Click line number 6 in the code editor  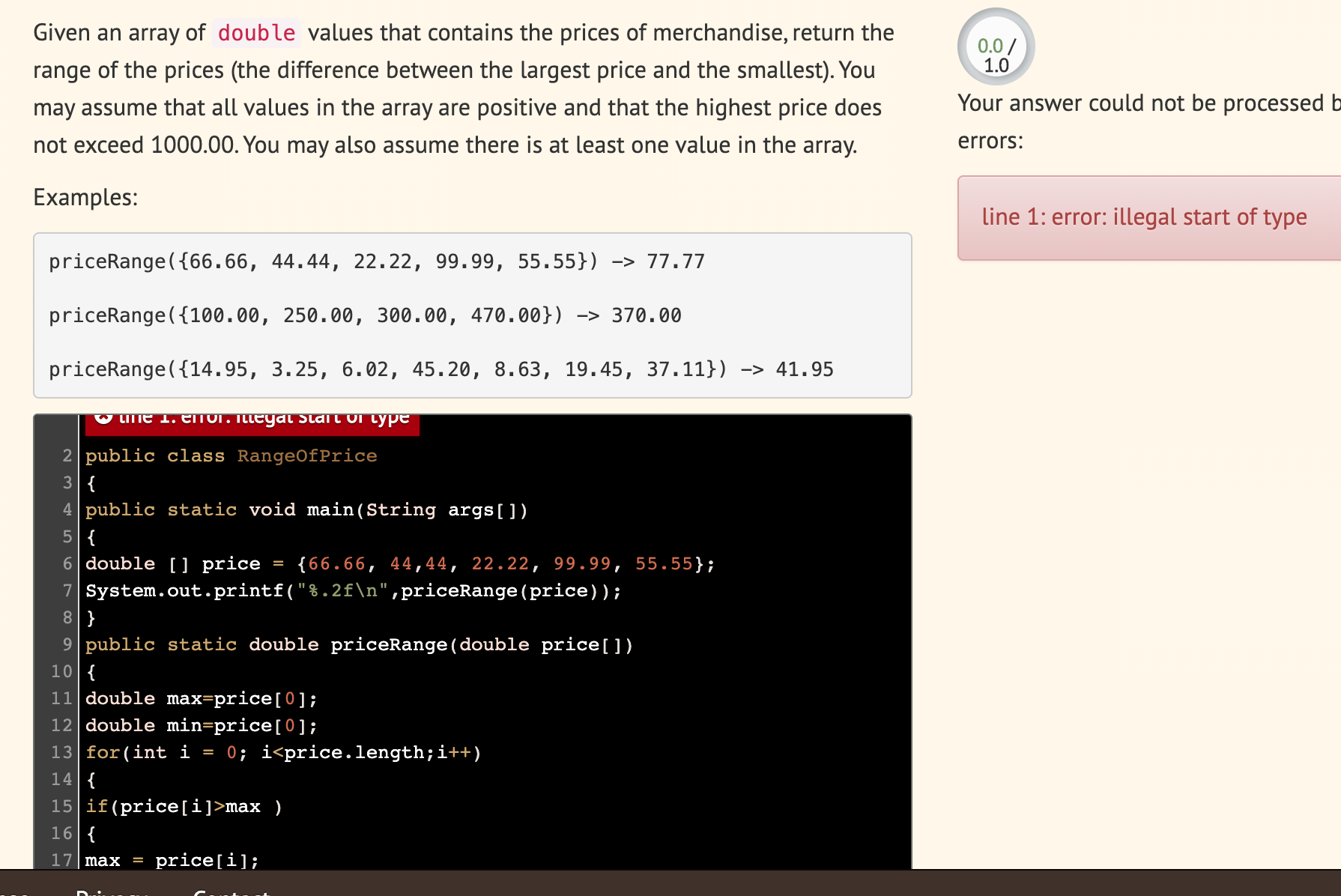(66, 563)
